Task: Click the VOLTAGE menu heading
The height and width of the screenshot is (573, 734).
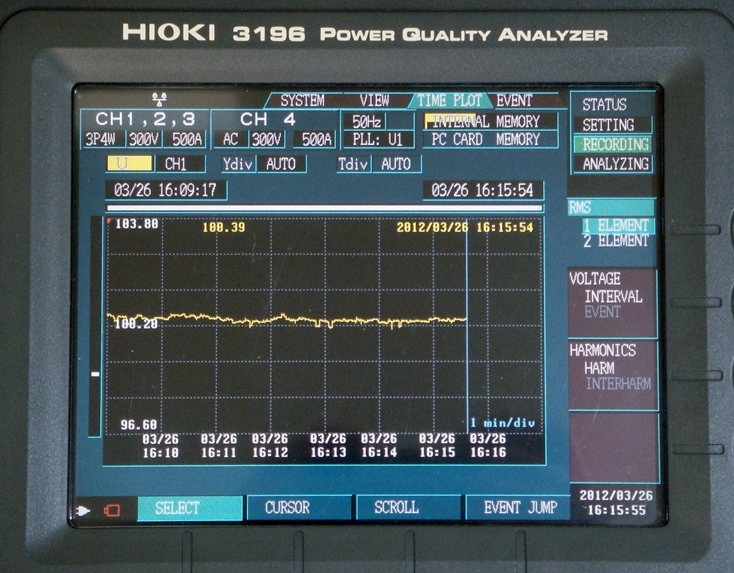Action: 595,279
